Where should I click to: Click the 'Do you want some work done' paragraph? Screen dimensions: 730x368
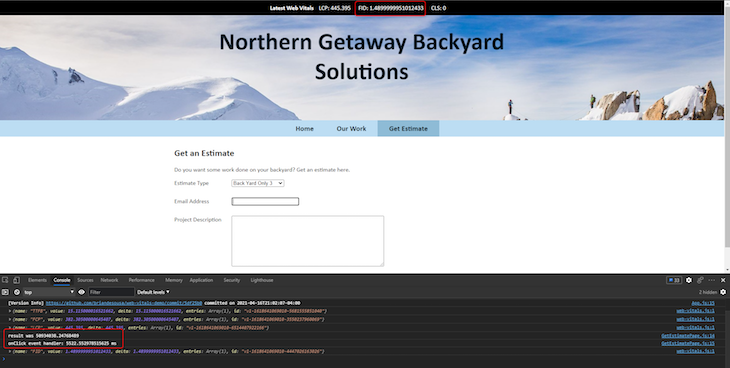pyautogui.click(x=262, y=170)
